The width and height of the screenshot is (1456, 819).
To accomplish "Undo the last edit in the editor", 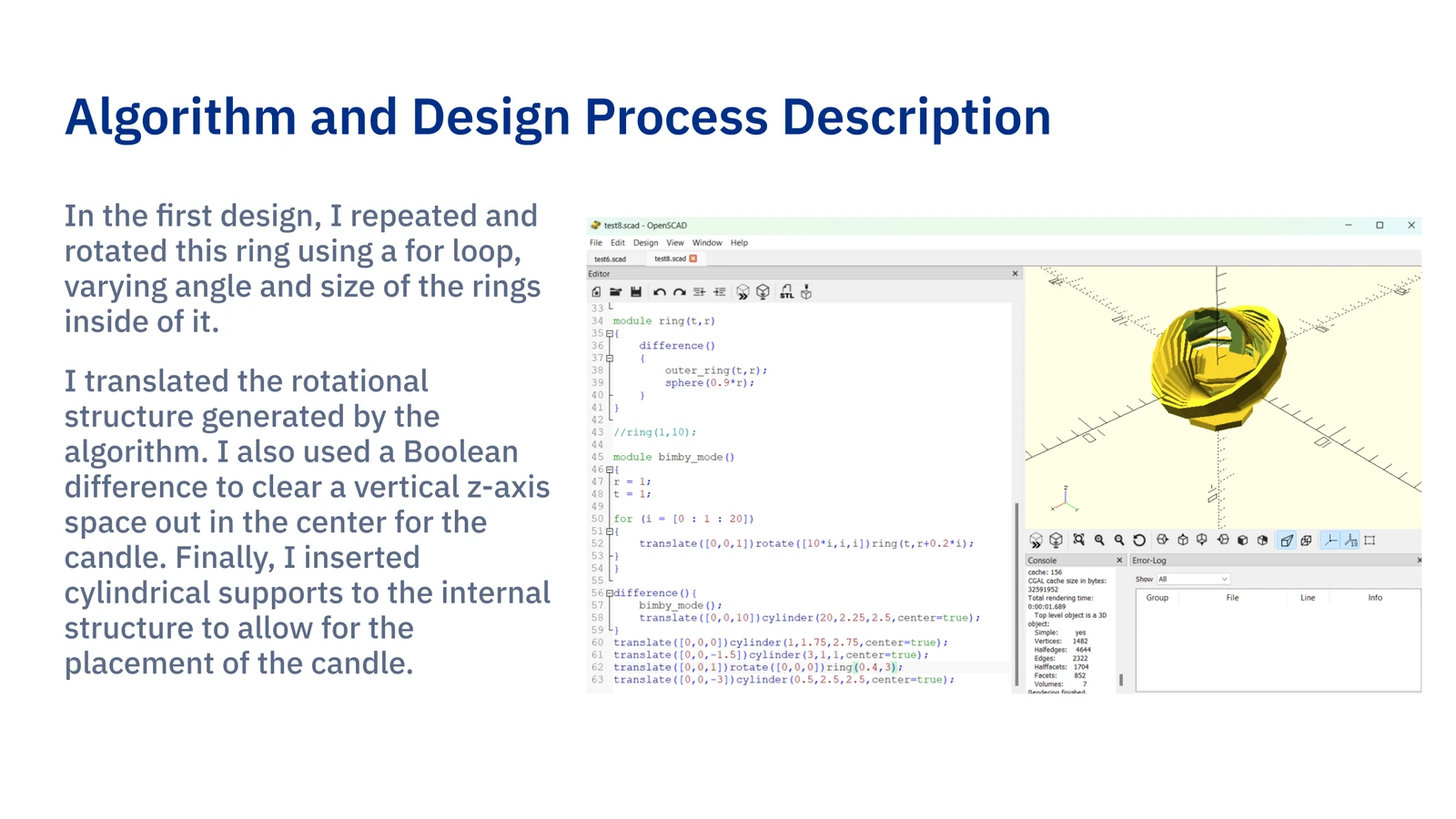I will (x=660, y=292).
